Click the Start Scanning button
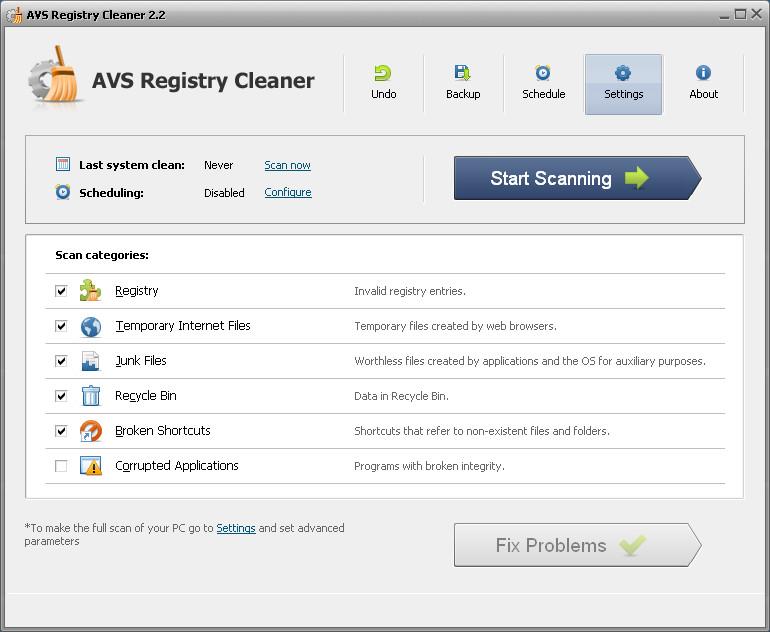Screen dimensions: 770x632 tap(578, 178)
